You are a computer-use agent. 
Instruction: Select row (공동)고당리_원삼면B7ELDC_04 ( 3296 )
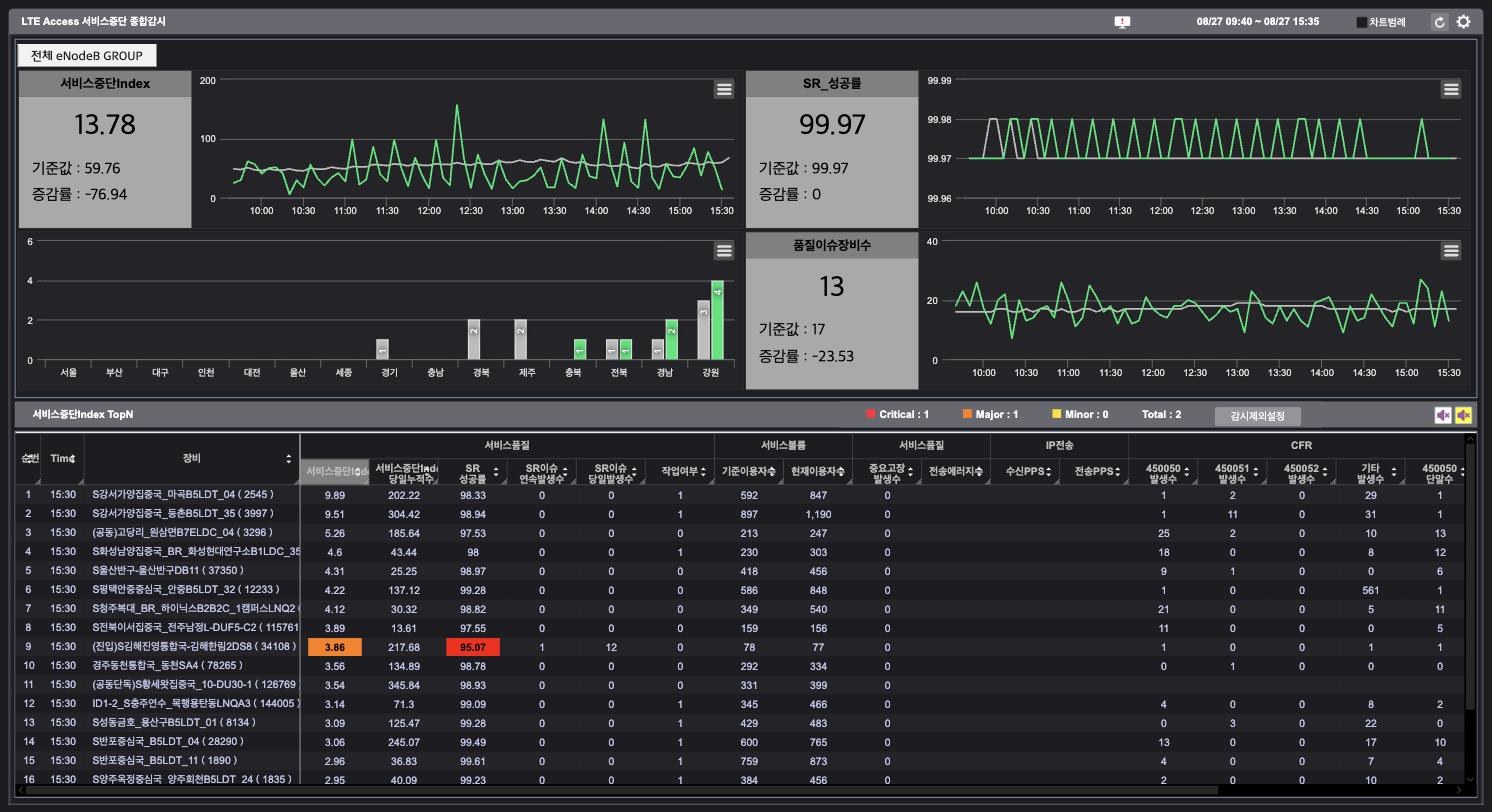(x=740, y=533)
